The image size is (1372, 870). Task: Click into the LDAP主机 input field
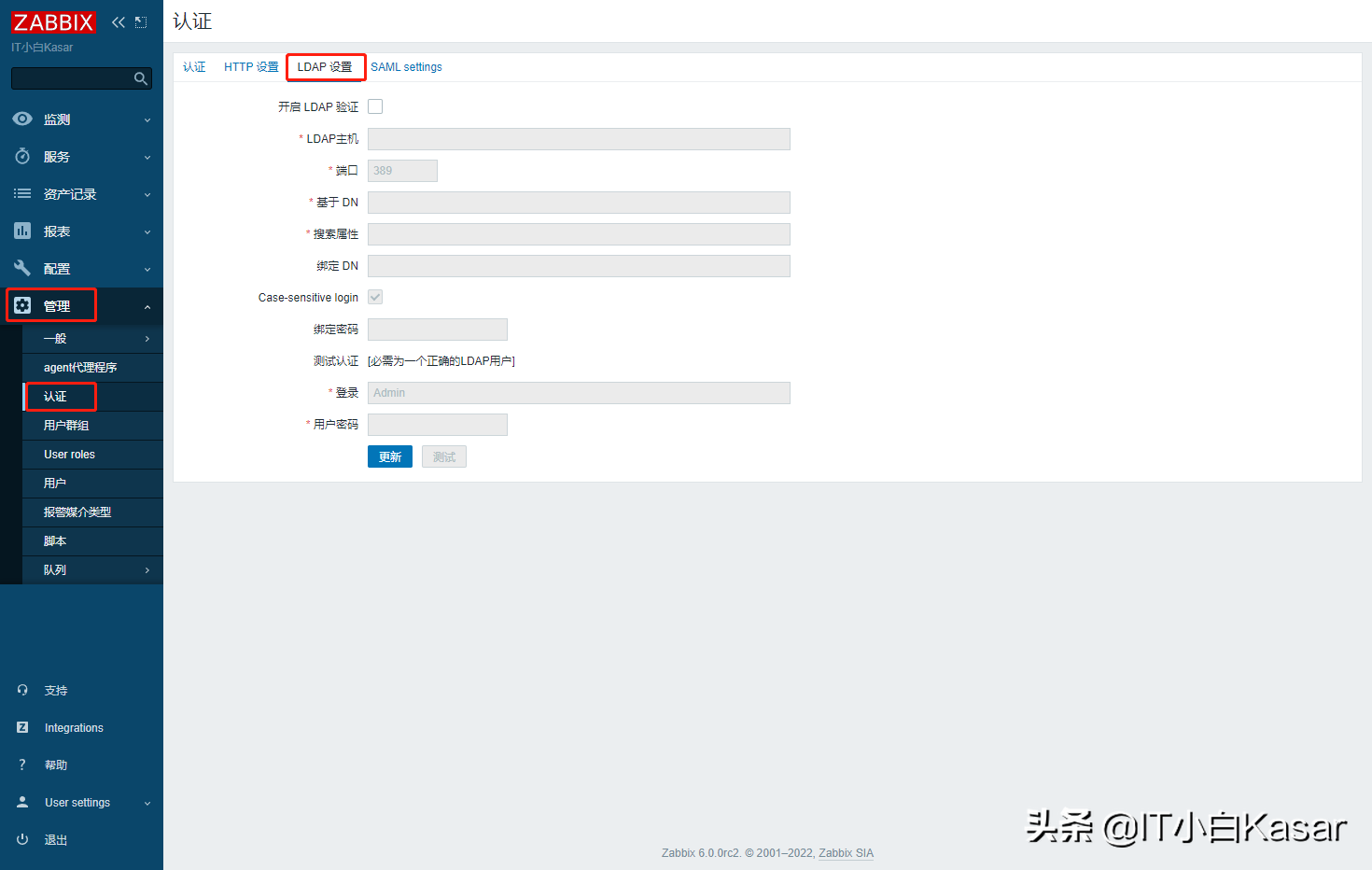point(579,139)
